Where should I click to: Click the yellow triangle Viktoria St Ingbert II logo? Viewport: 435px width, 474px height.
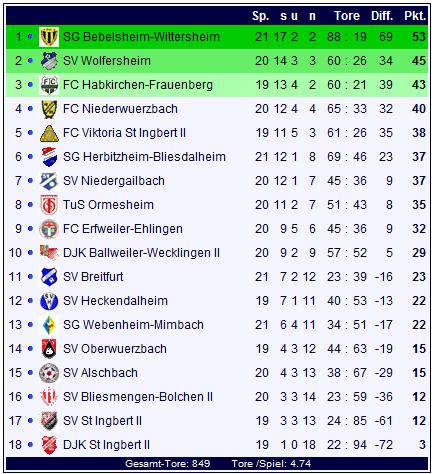(49, 133)
